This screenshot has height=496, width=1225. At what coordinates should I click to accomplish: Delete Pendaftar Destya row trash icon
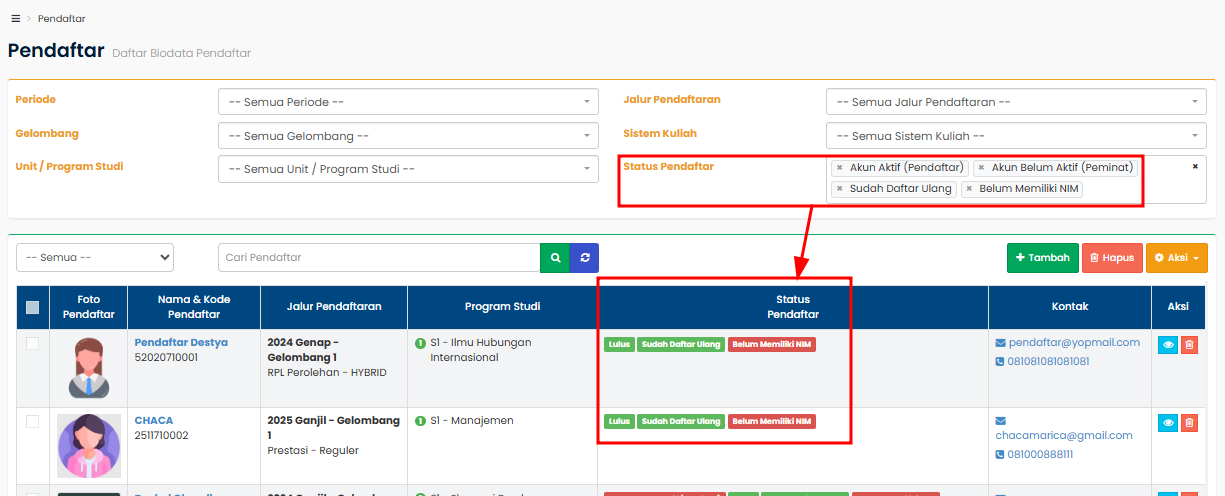coord(1189,345)
